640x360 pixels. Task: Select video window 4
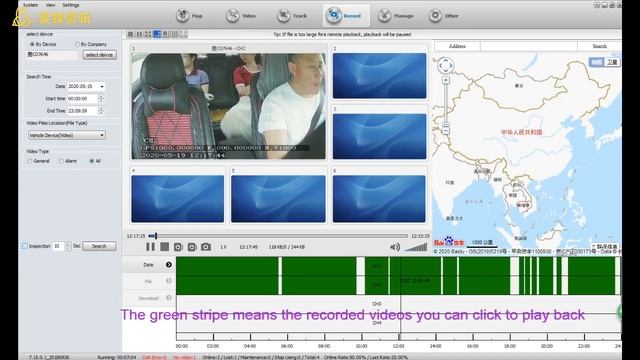click(x=178, y=199)
